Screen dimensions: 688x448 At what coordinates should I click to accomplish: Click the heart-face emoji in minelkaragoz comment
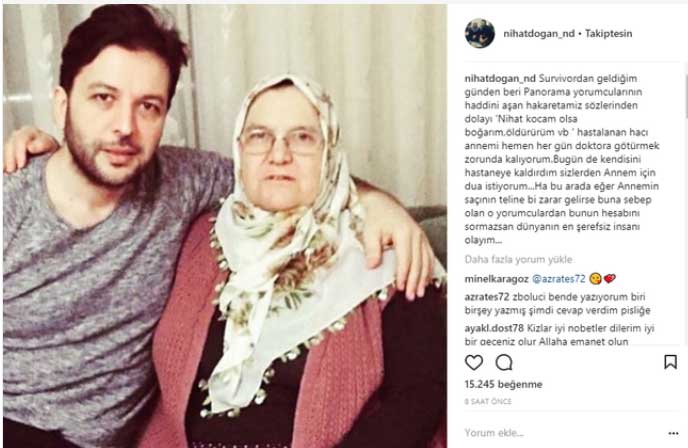pos(595,278)
